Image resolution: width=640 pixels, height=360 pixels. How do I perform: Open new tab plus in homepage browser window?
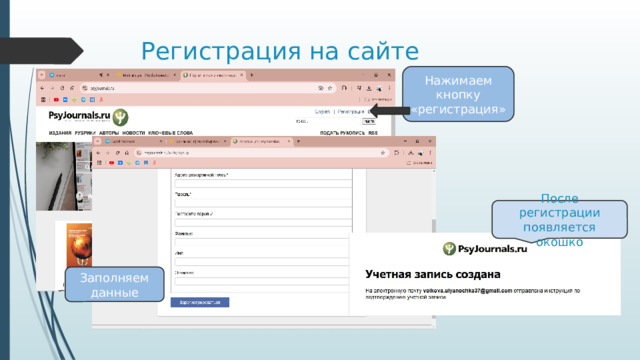[x=252, y=75]
